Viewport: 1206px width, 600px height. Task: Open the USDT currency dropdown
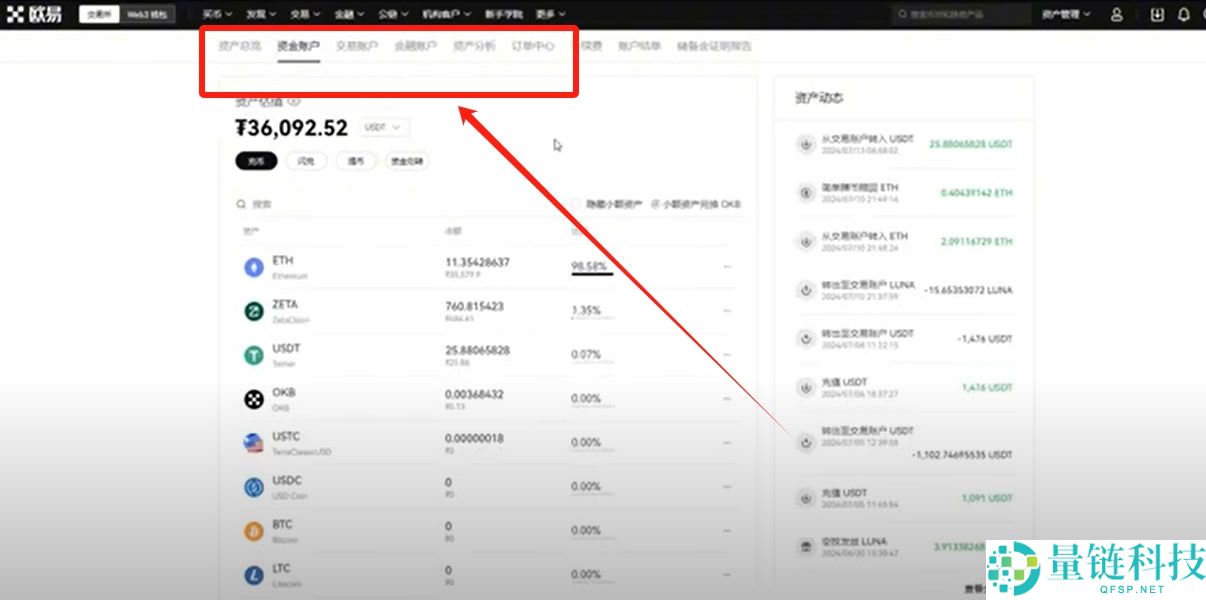click(386, 127)
